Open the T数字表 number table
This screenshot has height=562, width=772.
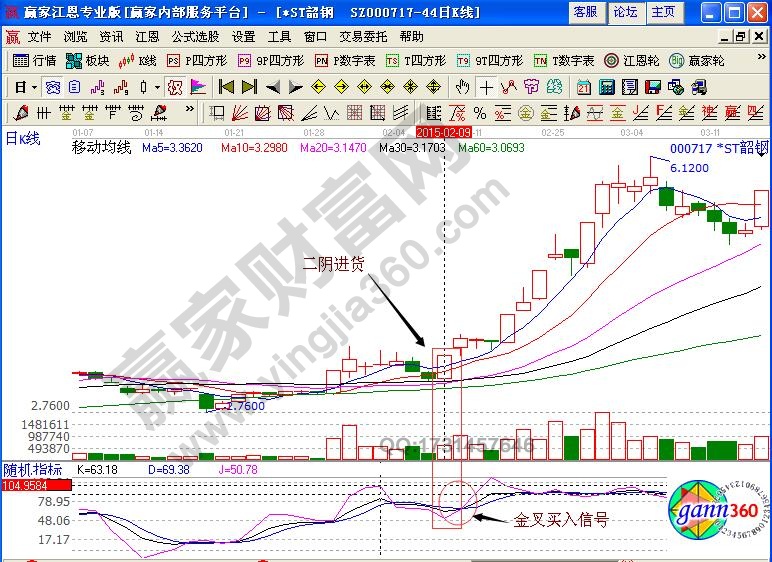point(564,60)
